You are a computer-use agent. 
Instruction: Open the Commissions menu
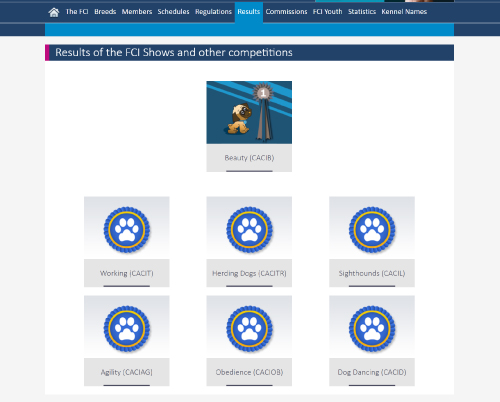[x=286, y=12]
